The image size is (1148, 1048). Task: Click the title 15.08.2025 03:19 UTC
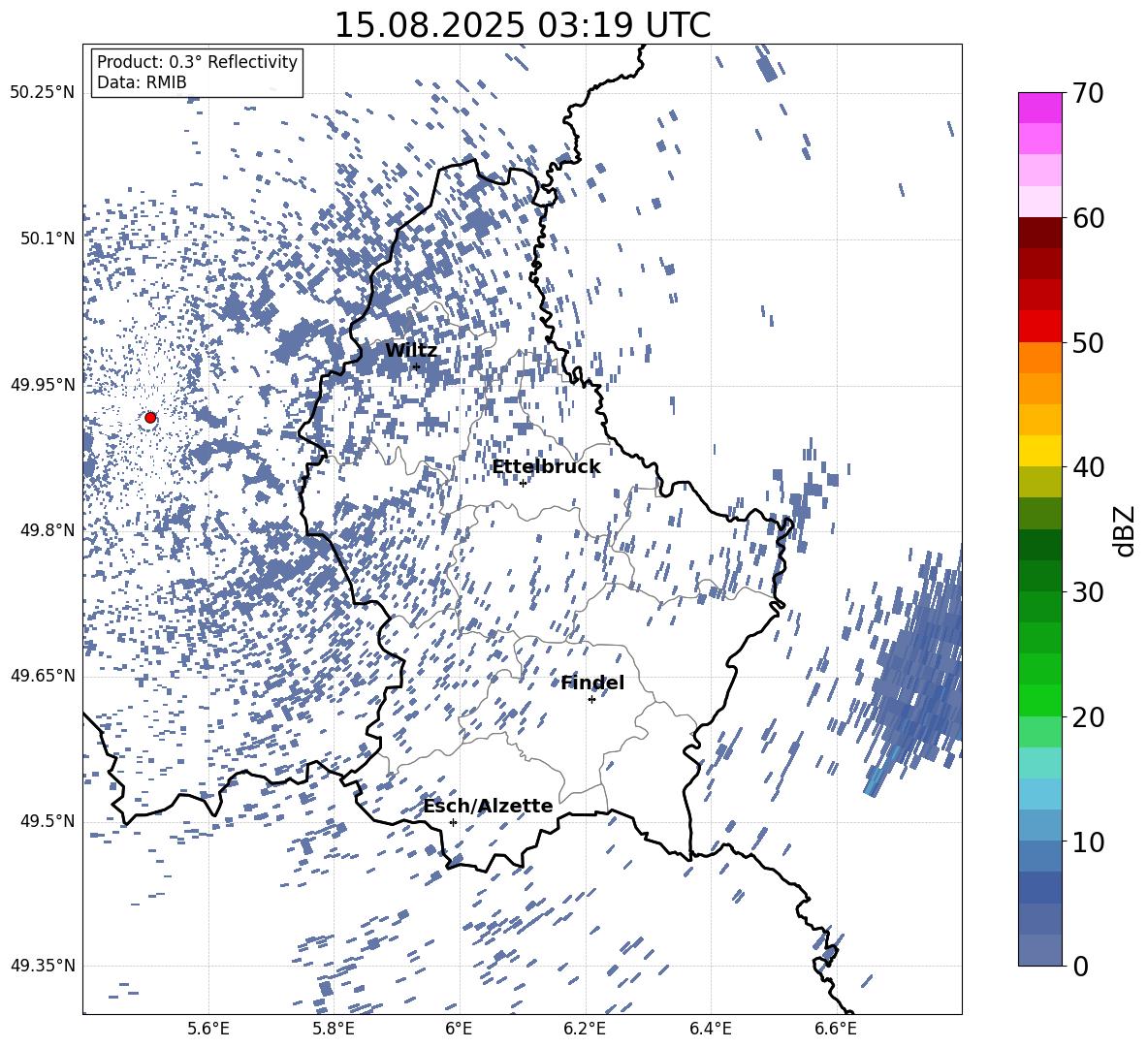click(x=523, y=24)
